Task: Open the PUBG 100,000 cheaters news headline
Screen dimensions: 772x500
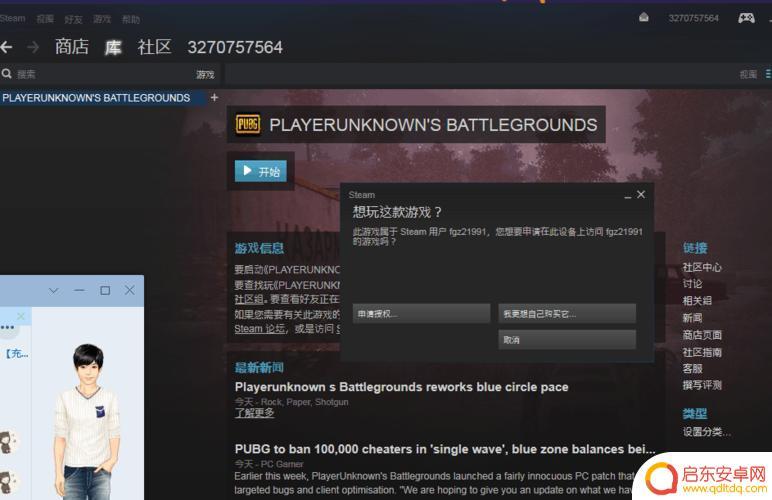Action: [x=445, y=449]
